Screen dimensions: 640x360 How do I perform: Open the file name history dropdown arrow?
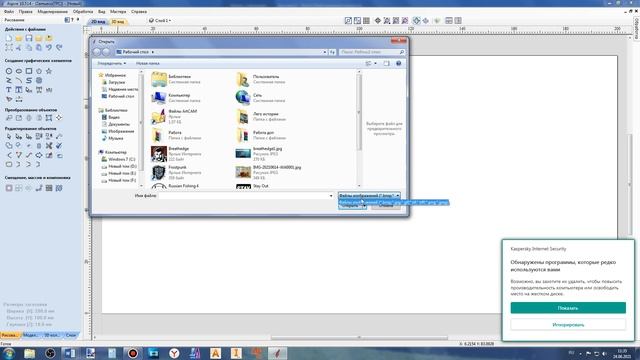331,196
